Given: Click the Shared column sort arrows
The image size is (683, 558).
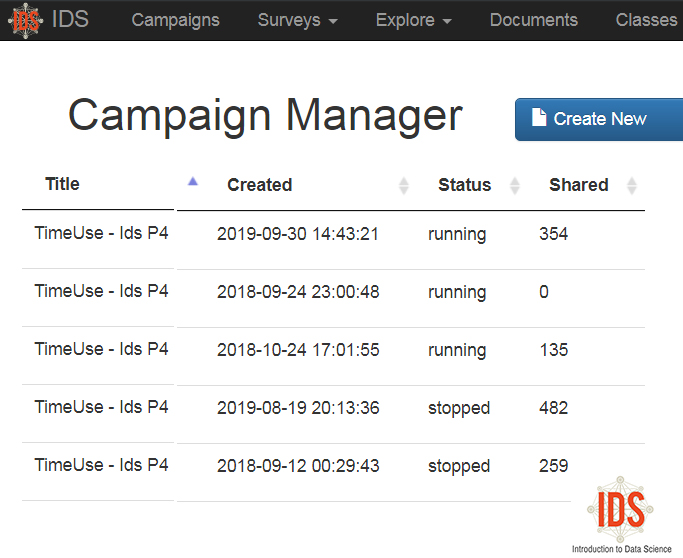Looking at the screenshot, I should pyautogui.click(x=632, y=186).
